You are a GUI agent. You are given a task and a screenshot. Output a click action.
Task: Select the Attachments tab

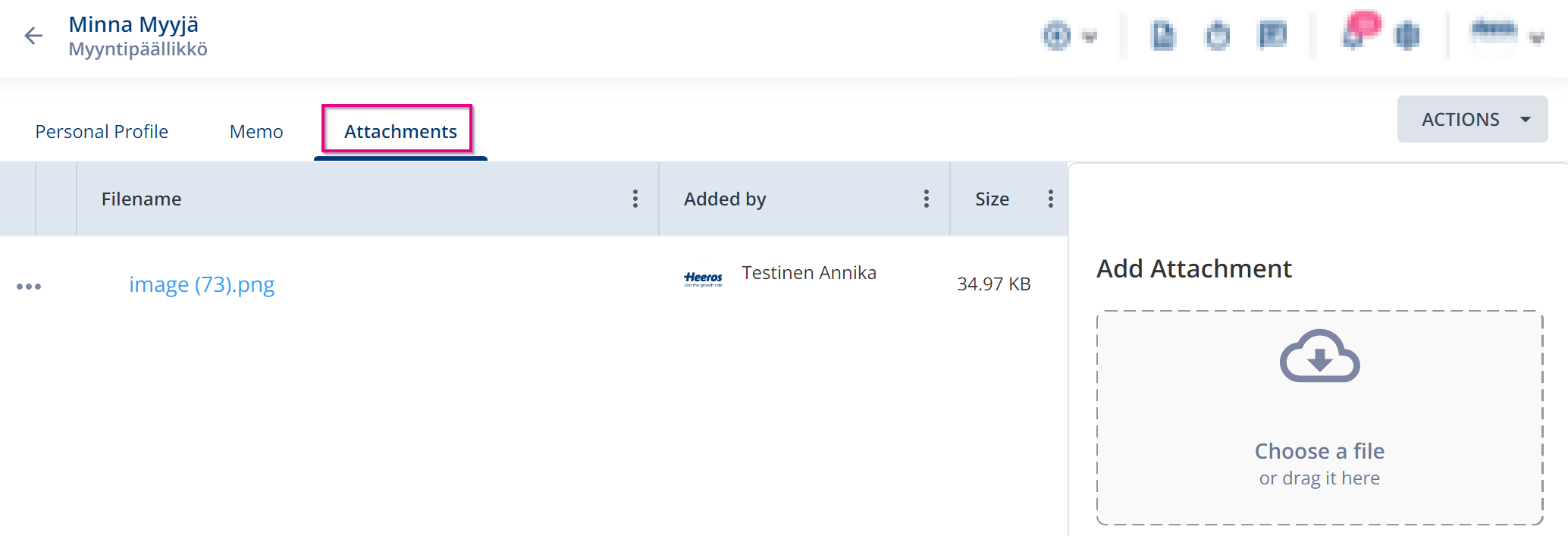click(x=400, y=132)
